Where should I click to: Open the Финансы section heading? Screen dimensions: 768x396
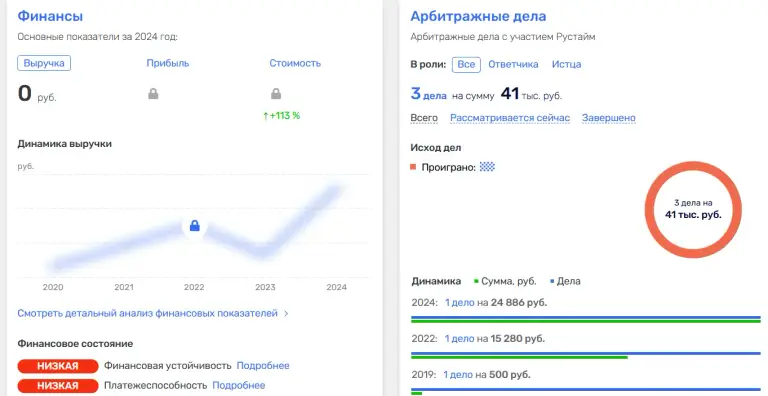coord(50,16)
